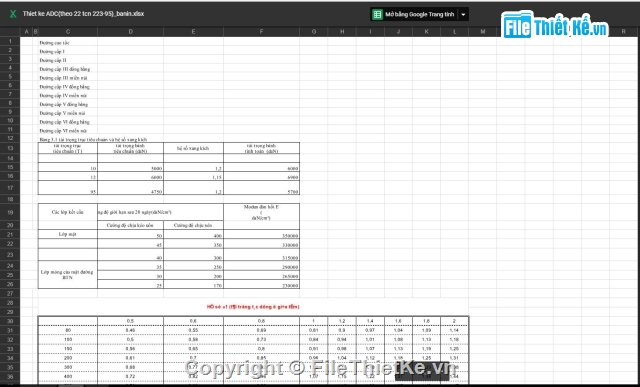Click cell "Đường cấp V miền núi"
This screenshot has width=640, height=387.
point(62,113)
